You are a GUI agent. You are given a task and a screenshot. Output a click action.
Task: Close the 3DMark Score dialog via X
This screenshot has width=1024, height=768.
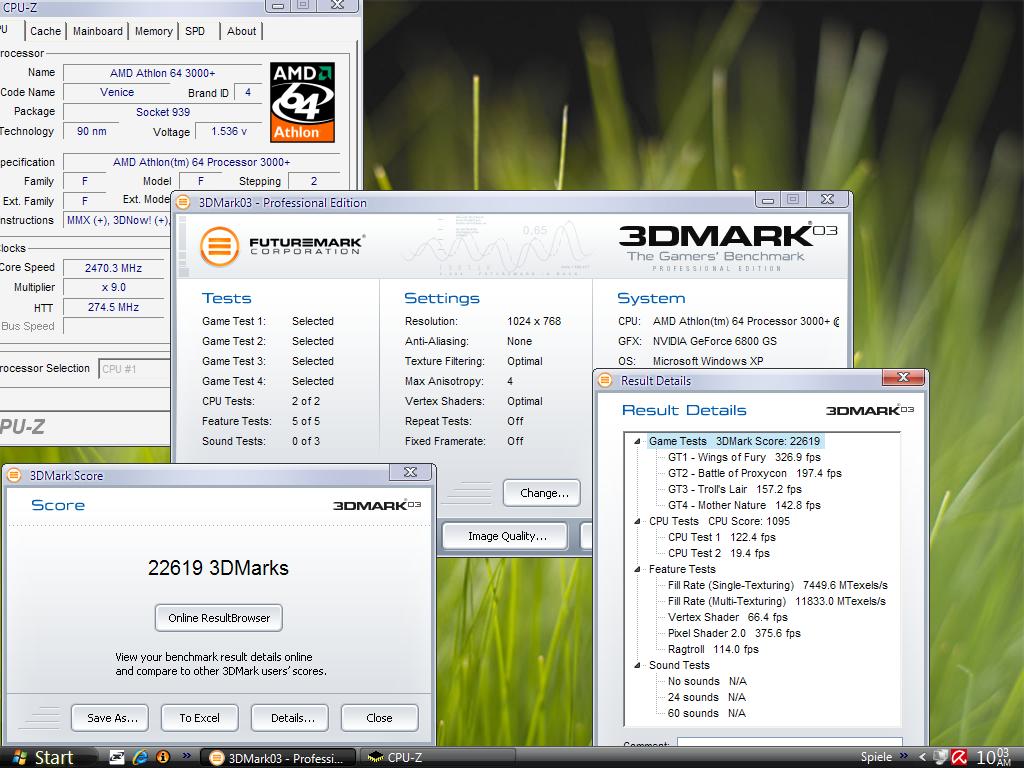[x=410, y=472]
